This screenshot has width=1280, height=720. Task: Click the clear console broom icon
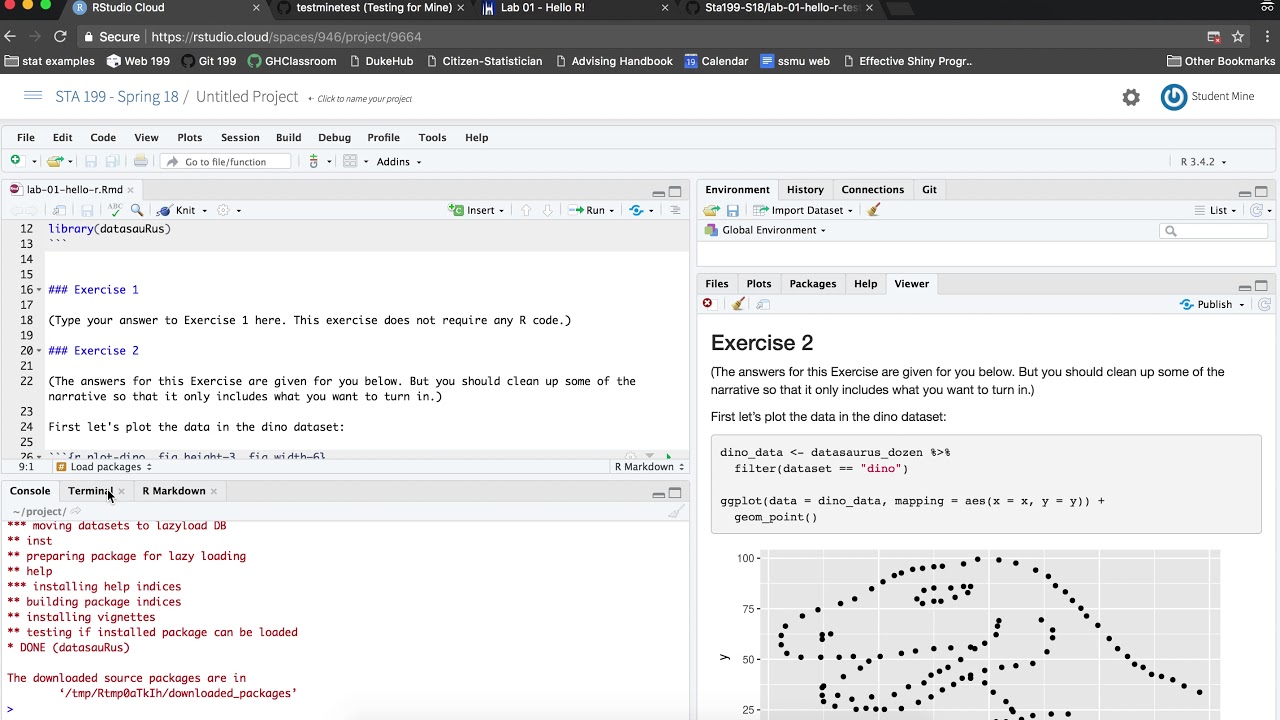tap(676, 511)
